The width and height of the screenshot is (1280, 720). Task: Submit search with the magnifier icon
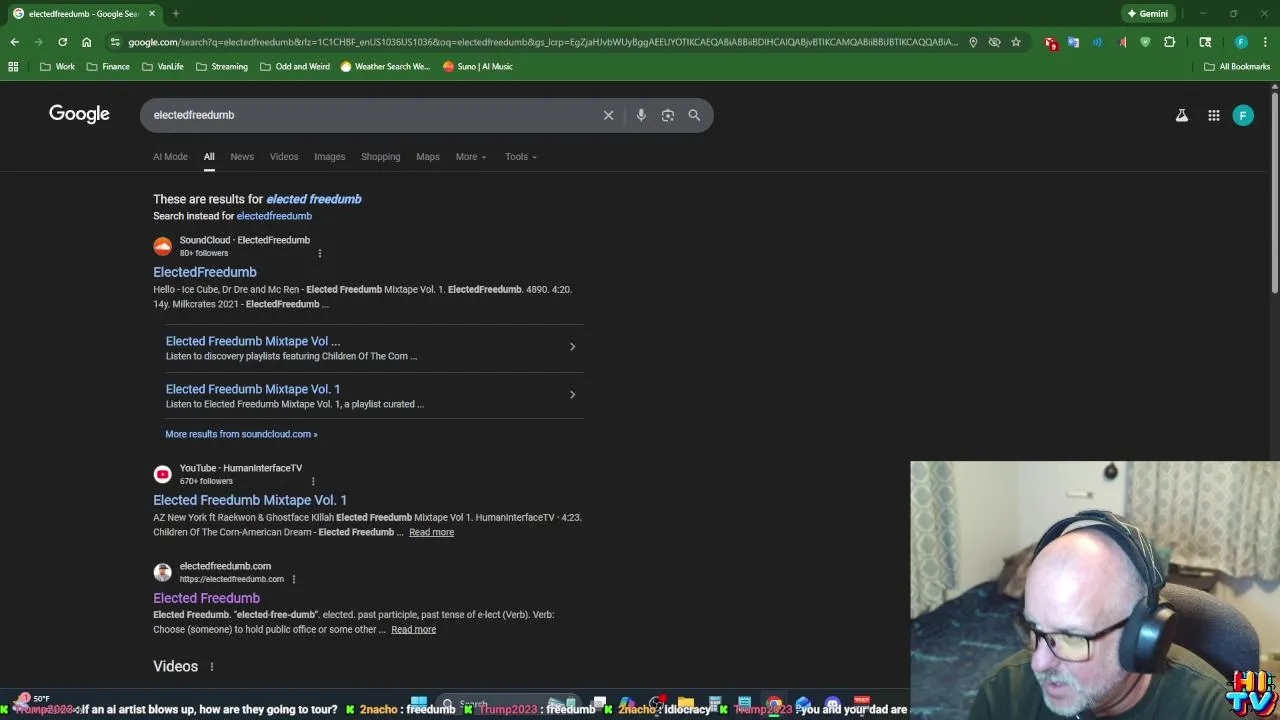click(694, 115)
